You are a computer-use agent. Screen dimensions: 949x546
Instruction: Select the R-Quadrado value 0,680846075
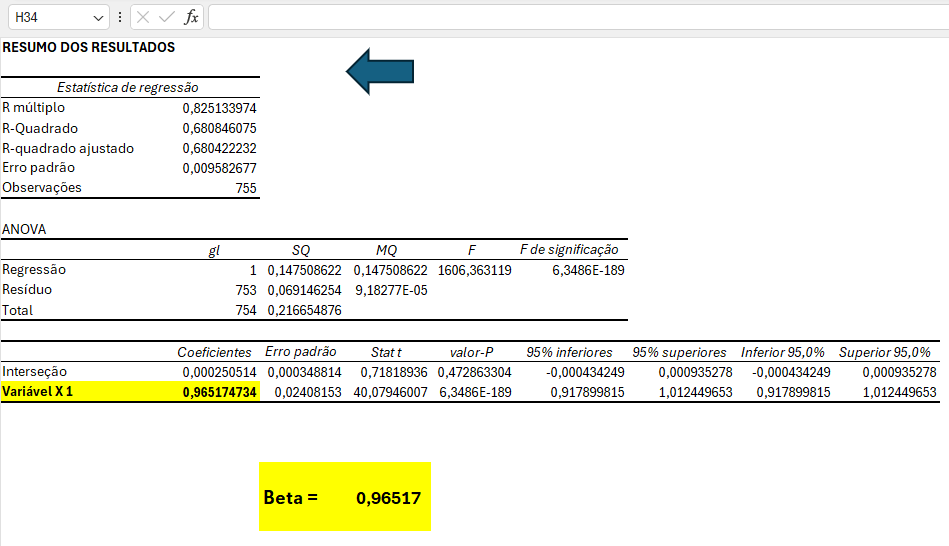pyautogui.click(x=219, y=128)
